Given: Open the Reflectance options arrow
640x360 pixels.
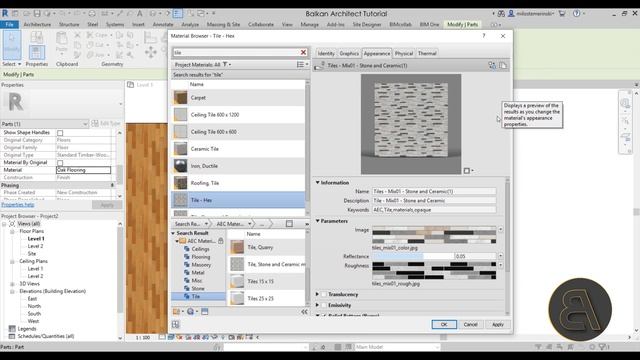Looking at the screenshot, I should click(500, 256).
